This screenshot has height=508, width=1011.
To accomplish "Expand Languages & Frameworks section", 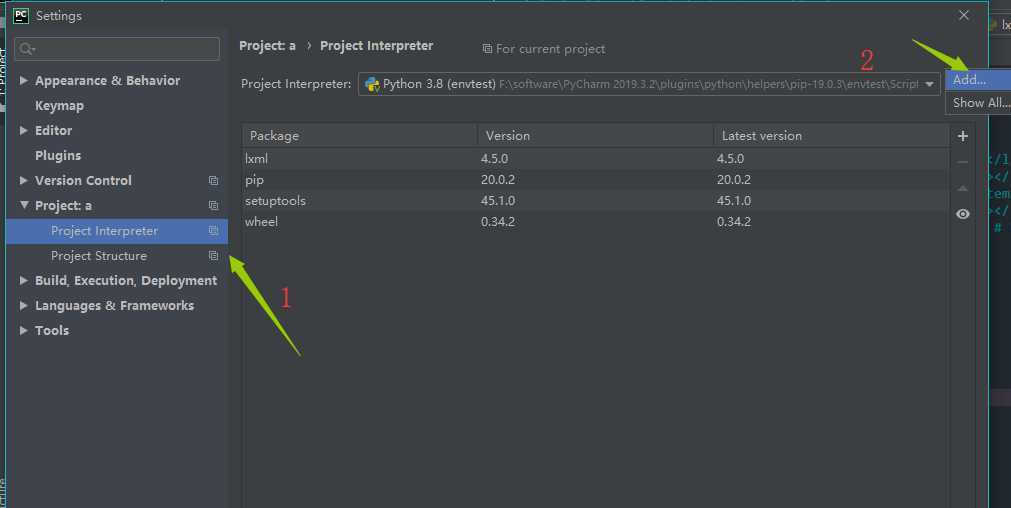I will [x=24, y=306].
